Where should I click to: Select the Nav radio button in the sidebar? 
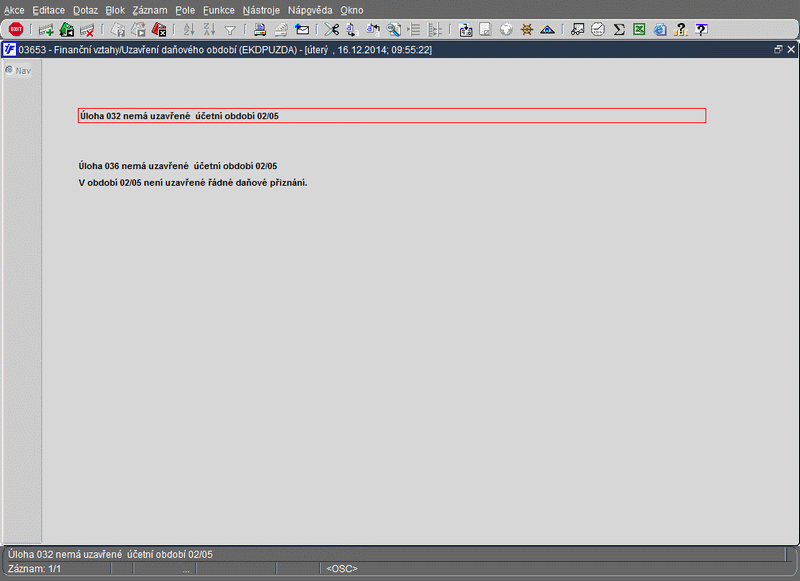pos(9,70)
